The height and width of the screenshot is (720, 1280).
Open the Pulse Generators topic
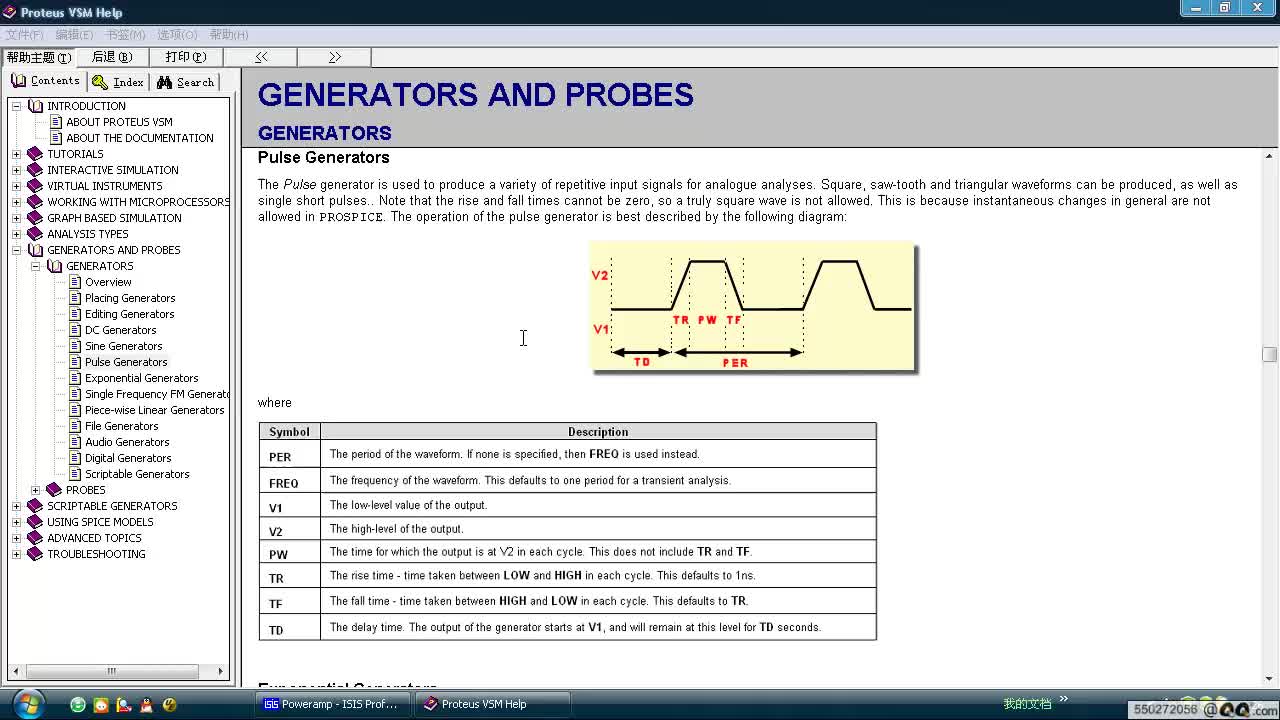tap(126, 362)
